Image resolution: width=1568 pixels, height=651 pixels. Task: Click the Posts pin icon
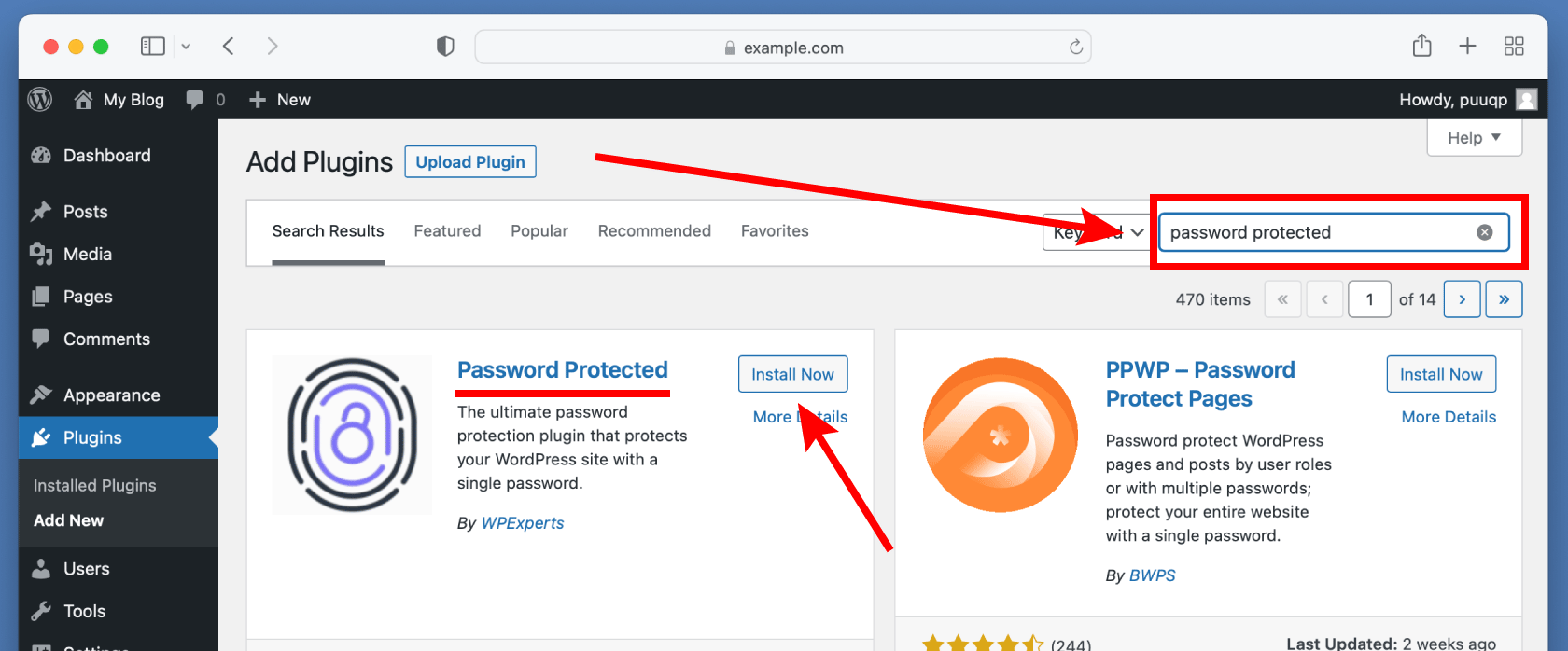40,212
